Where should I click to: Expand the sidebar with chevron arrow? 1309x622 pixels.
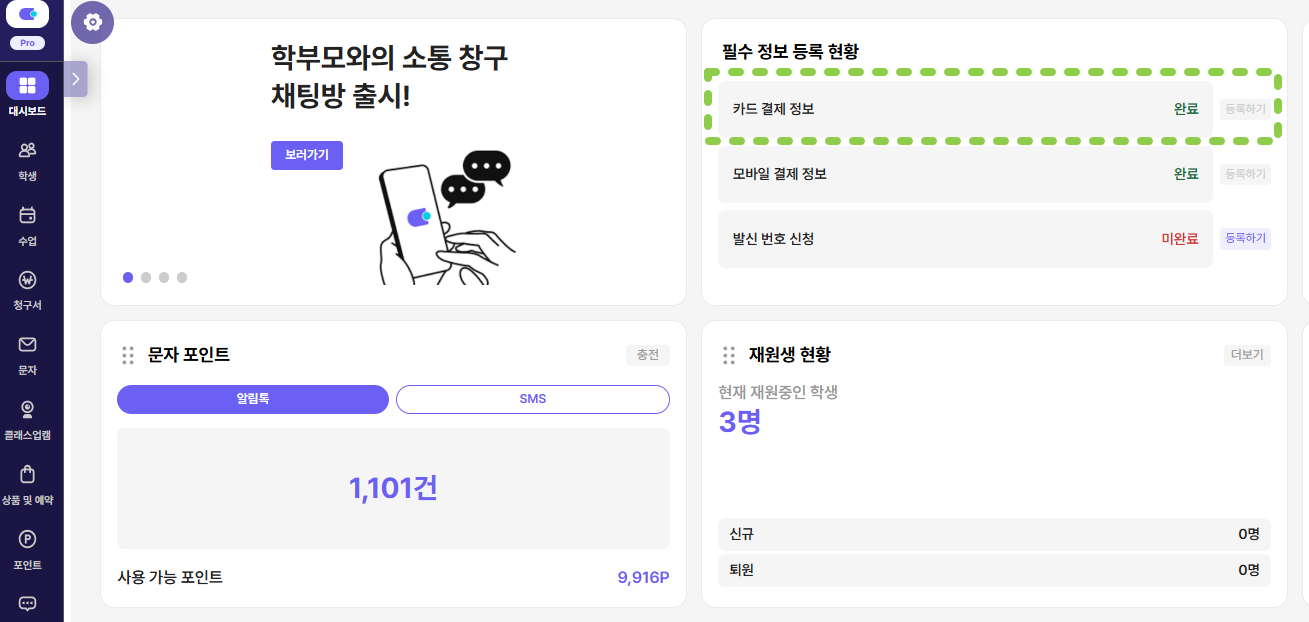pos(76,78)
